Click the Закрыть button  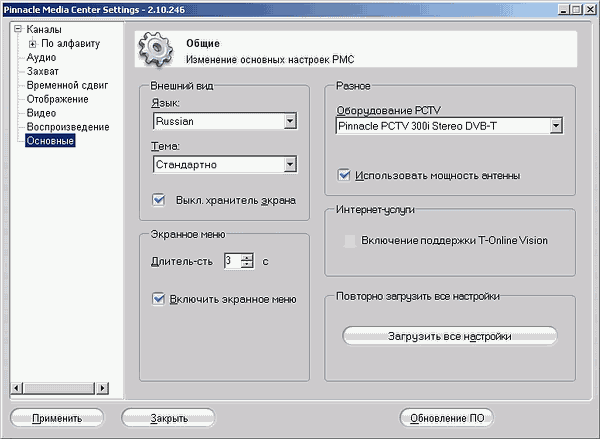pos(169,418)
